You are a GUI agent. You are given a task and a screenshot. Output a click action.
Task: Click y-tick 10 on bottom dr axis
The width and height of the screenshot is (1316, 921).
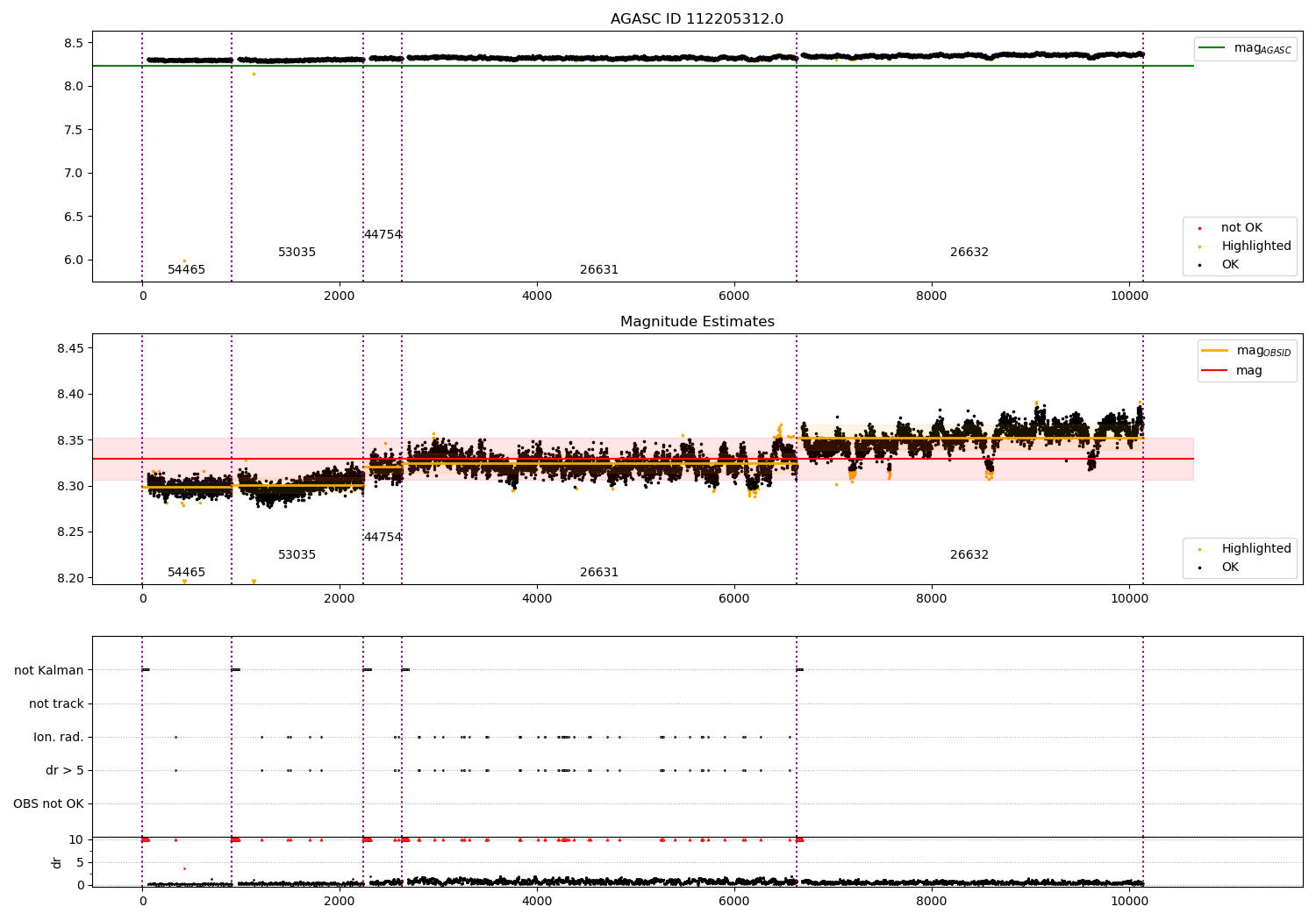(x=75, y=840)
